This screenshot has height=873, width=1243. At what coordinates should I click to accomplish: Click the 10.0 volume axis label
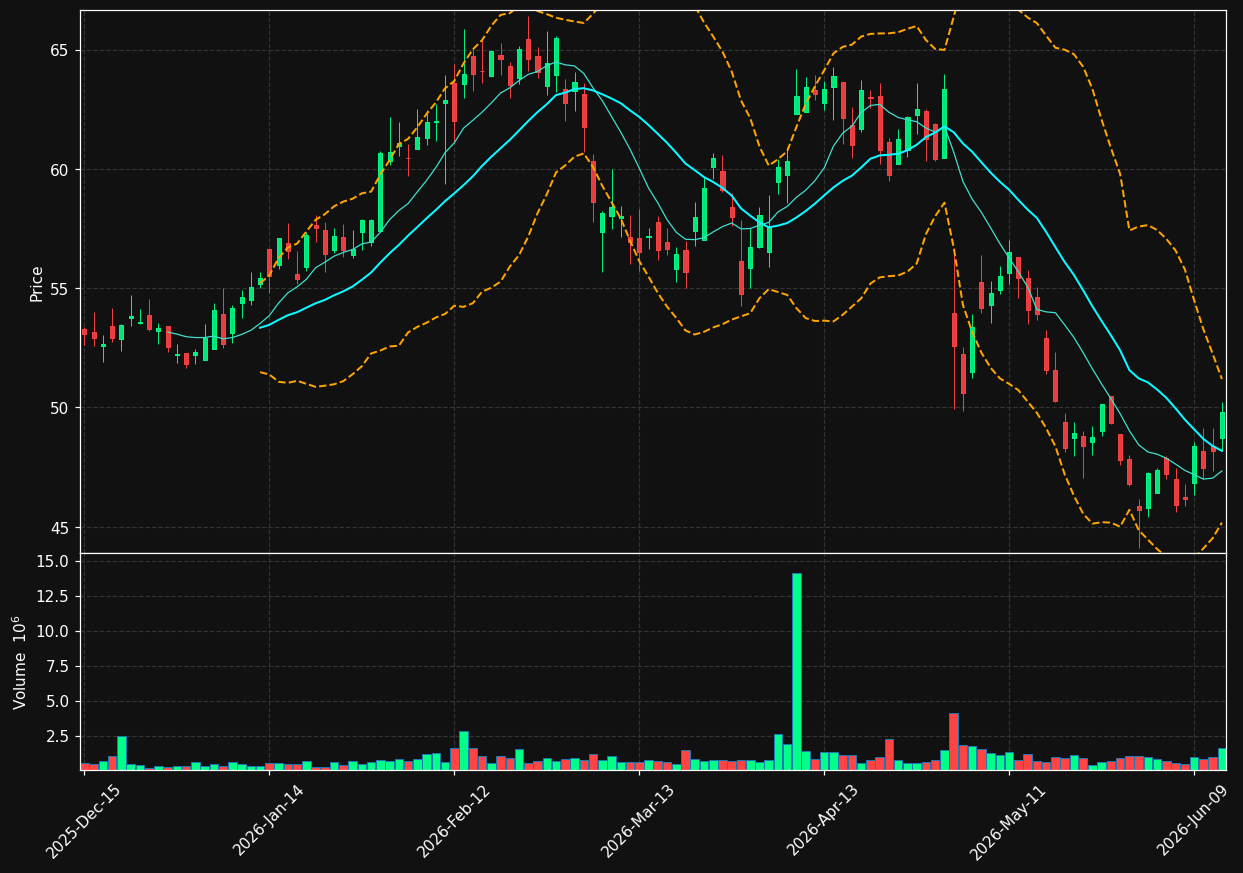(x=55, y=632)
